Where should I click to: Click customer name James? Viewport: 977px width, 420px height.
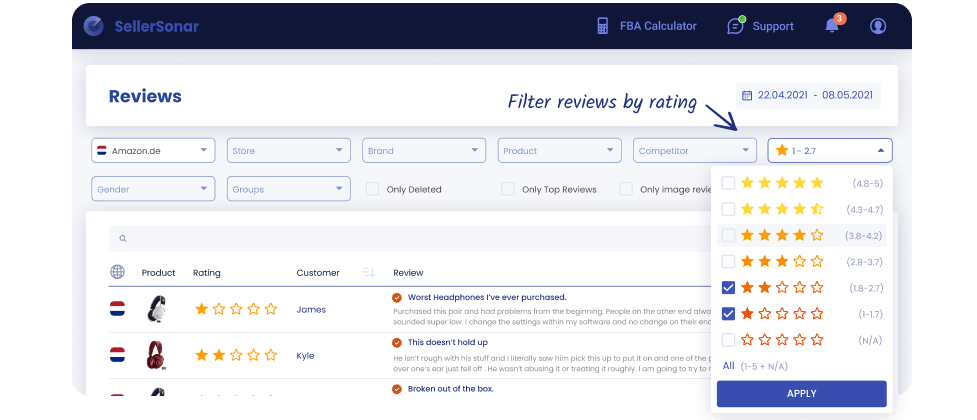(311, 309)
